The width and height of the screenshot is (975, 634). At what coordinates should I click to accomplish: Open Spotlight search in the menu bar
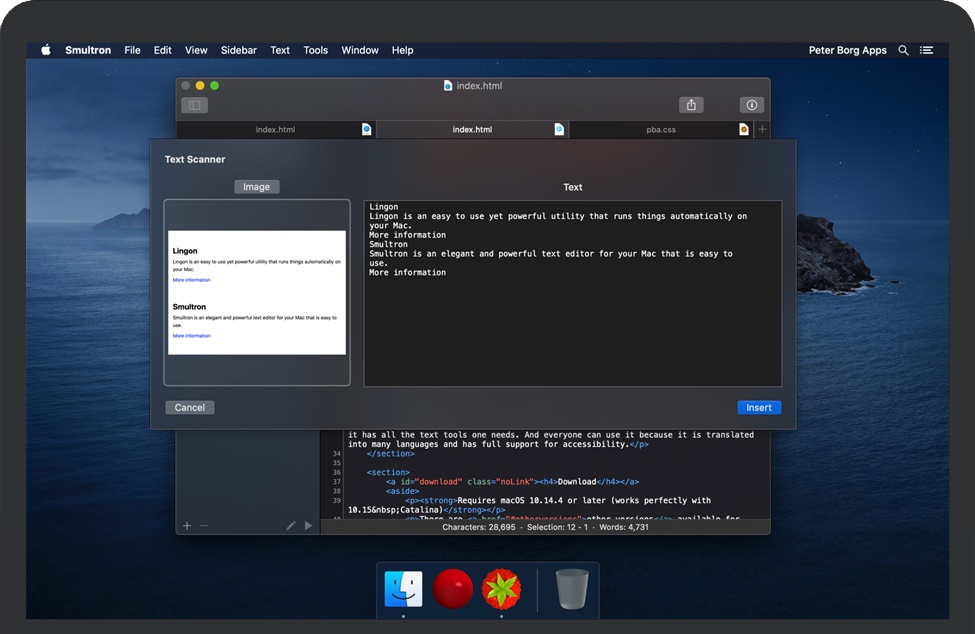tap(904, 50)
